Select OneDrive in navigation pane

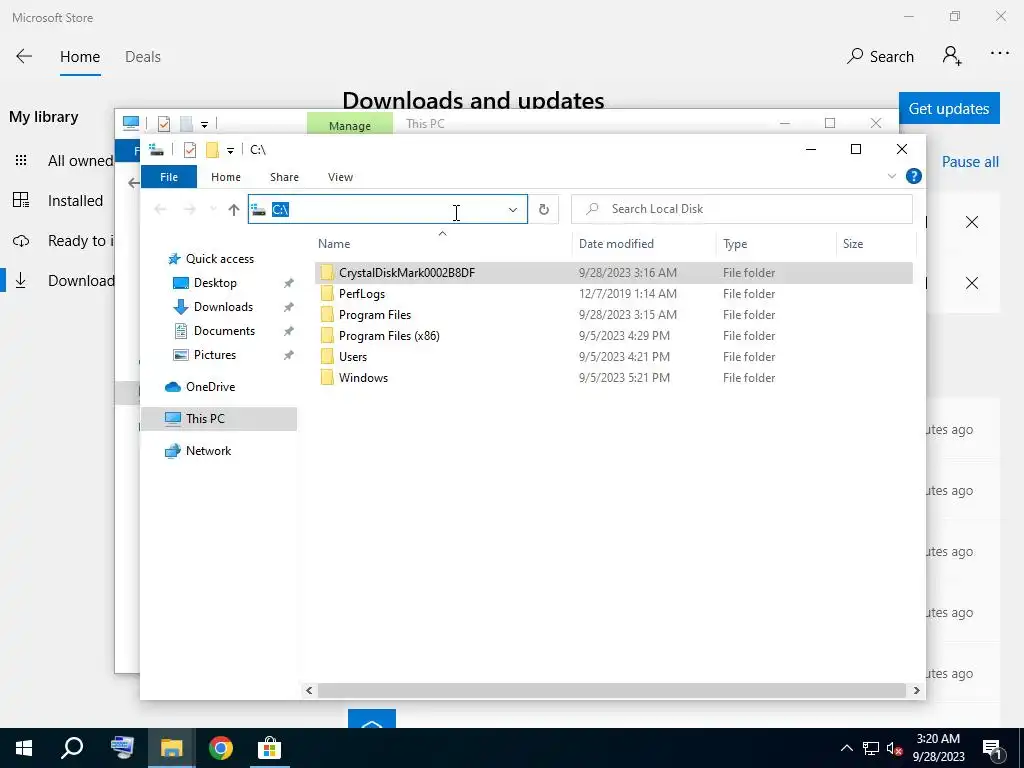tap(210, 387)
